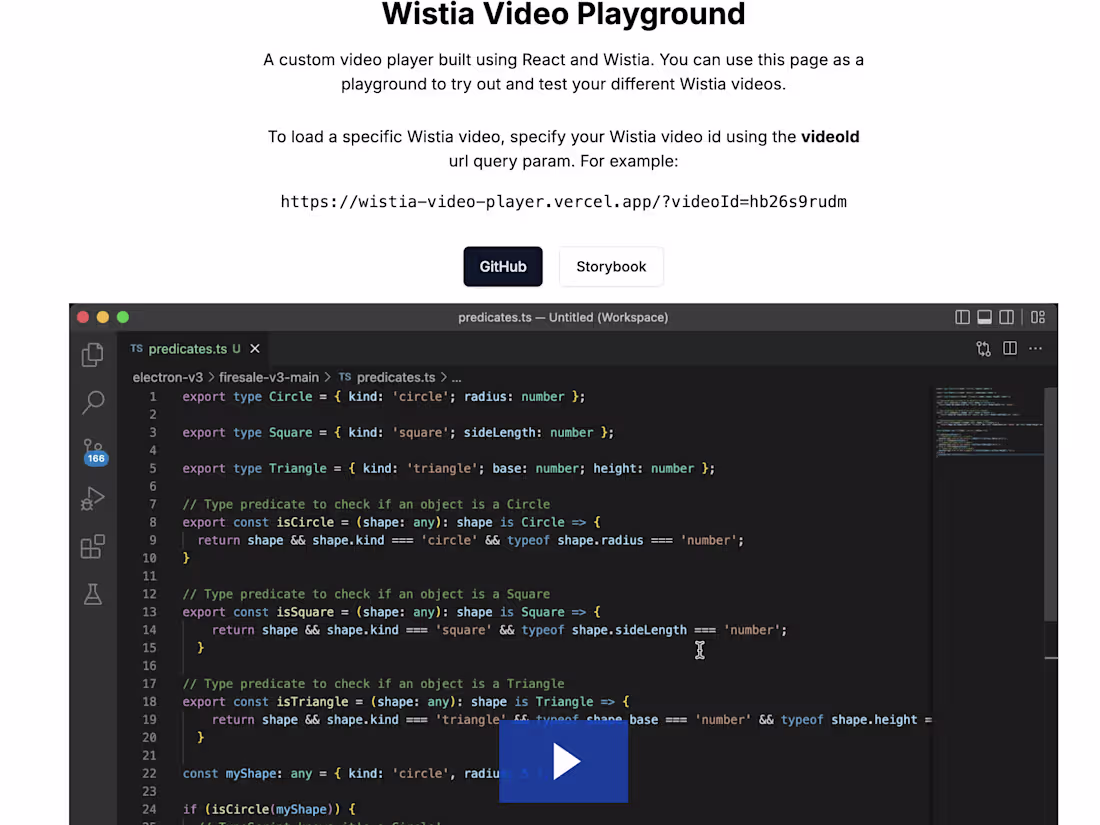Click electron-v3 in the breadcrumb bar
1100x825 pixels.
[166, 377]
